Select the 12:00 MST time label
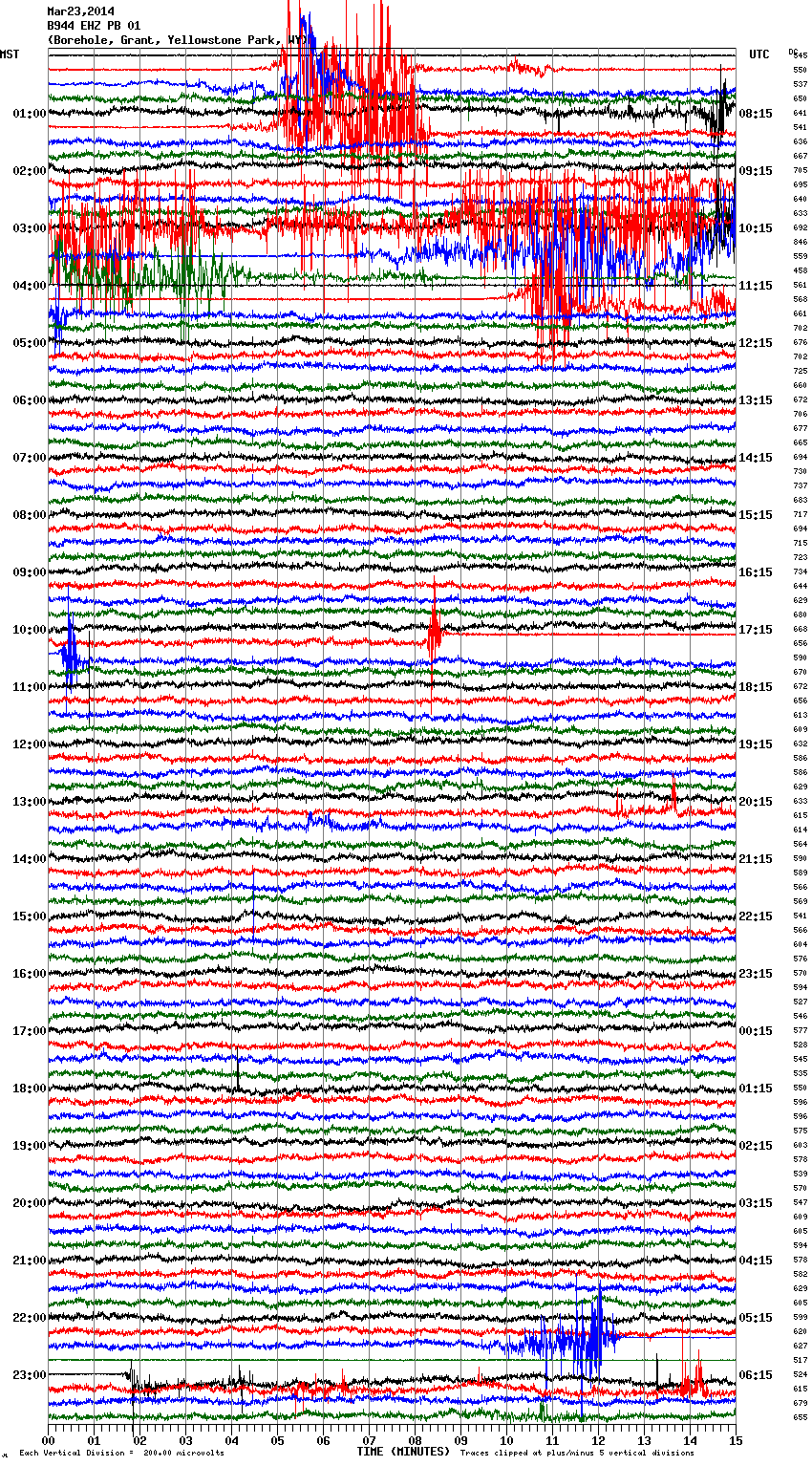This screenshot has height=1466, width=812. [30, 744]
